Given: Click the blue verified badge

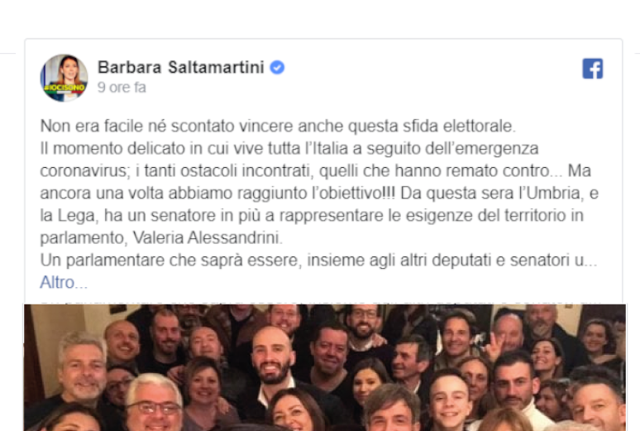Looking at the screenshot, I should click(x=277, y=67).
